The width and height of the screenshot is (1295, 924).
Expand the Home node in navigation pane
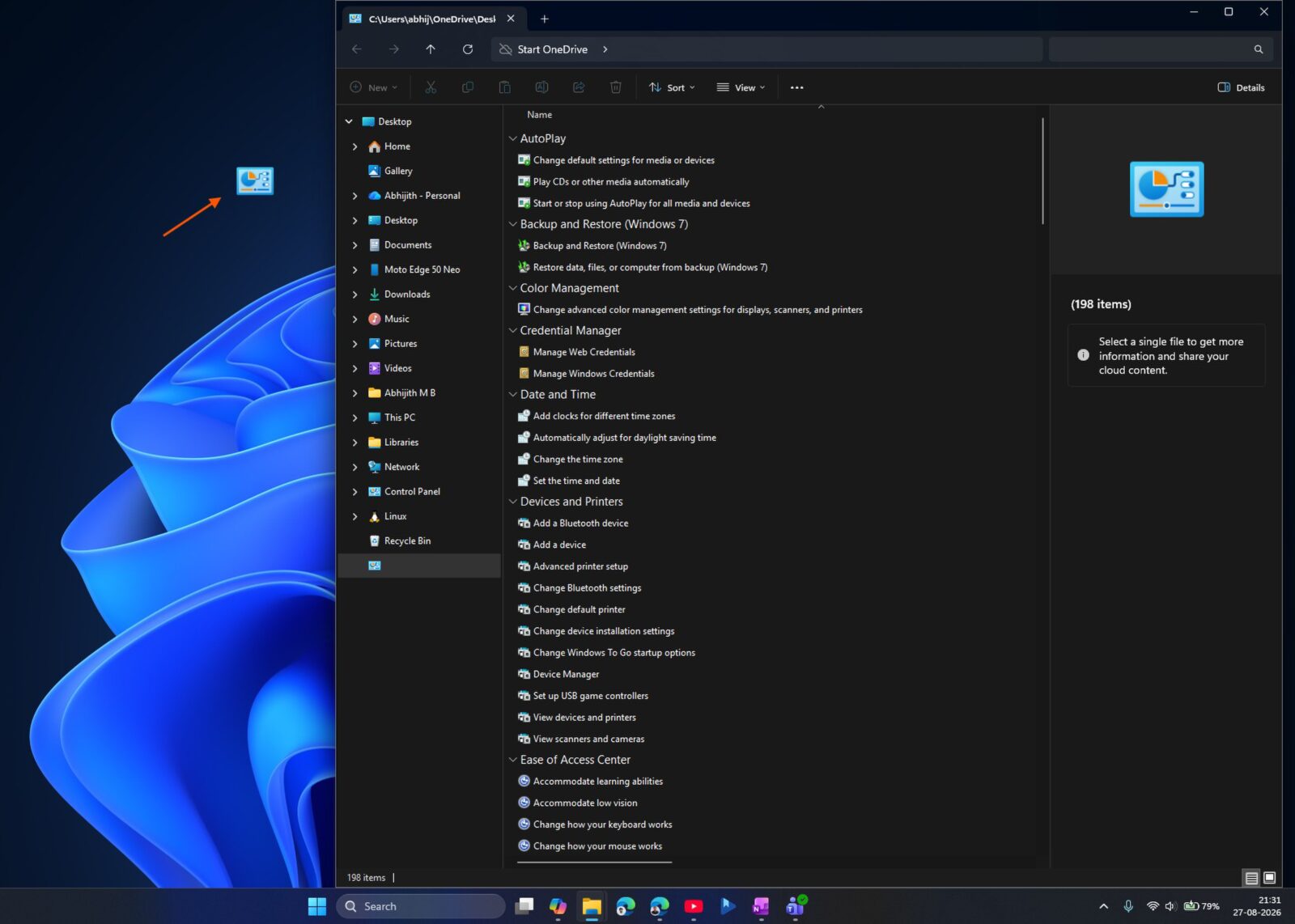click(355, 146)
